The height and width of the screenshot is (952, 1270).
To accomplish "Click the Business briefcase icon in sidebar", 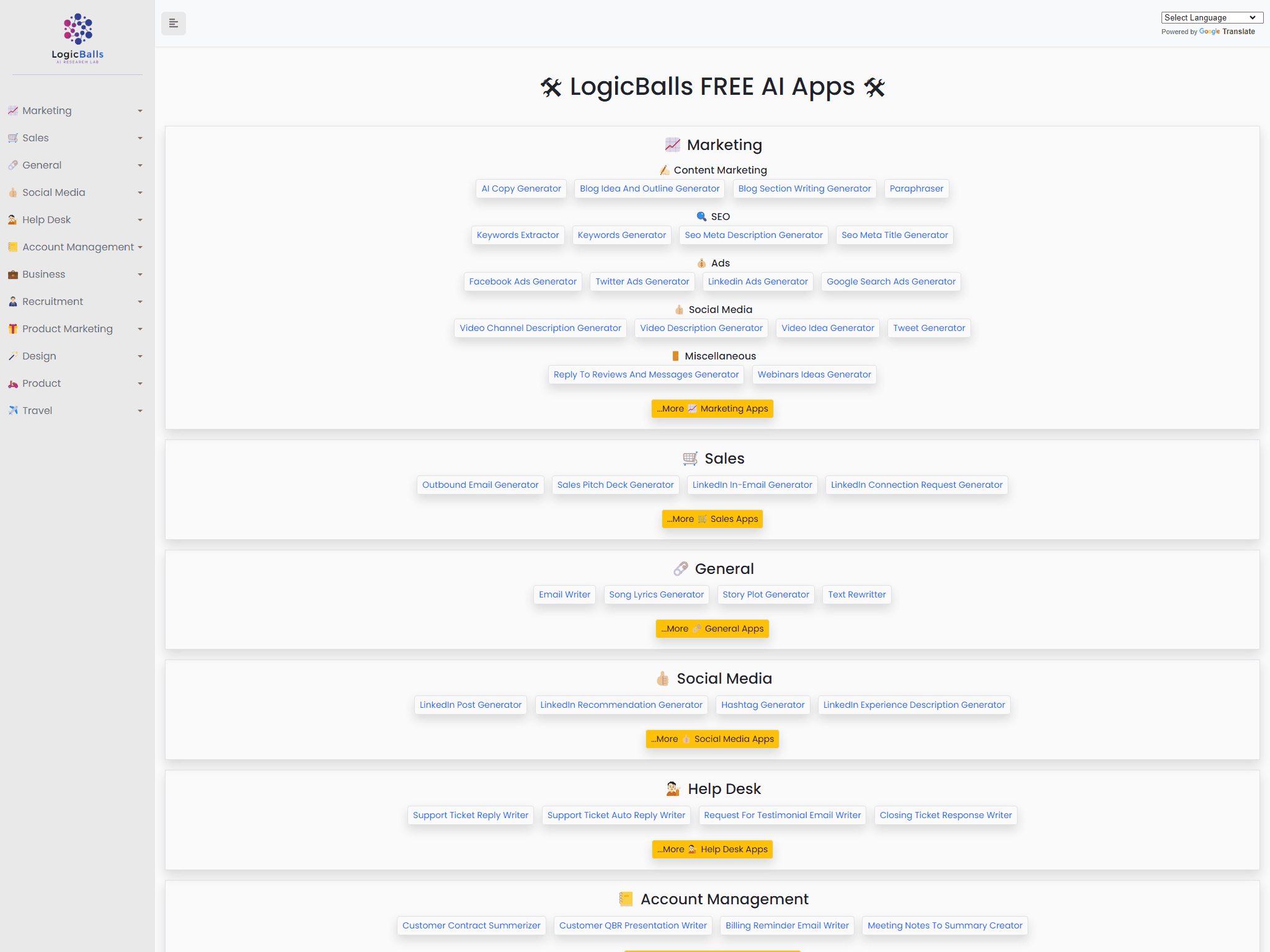I will coord(13,275).
